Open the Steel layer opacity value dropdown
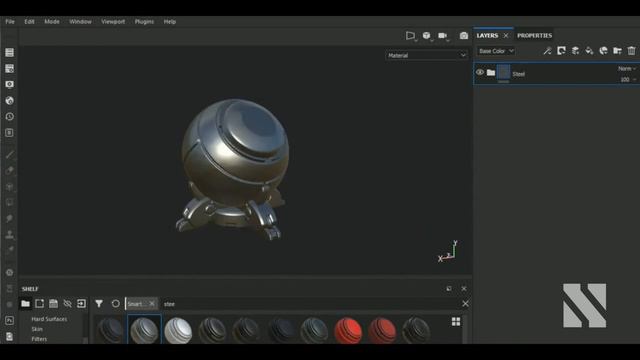The width and height of the screenshot is (640, 360). [x=628, y=80]
